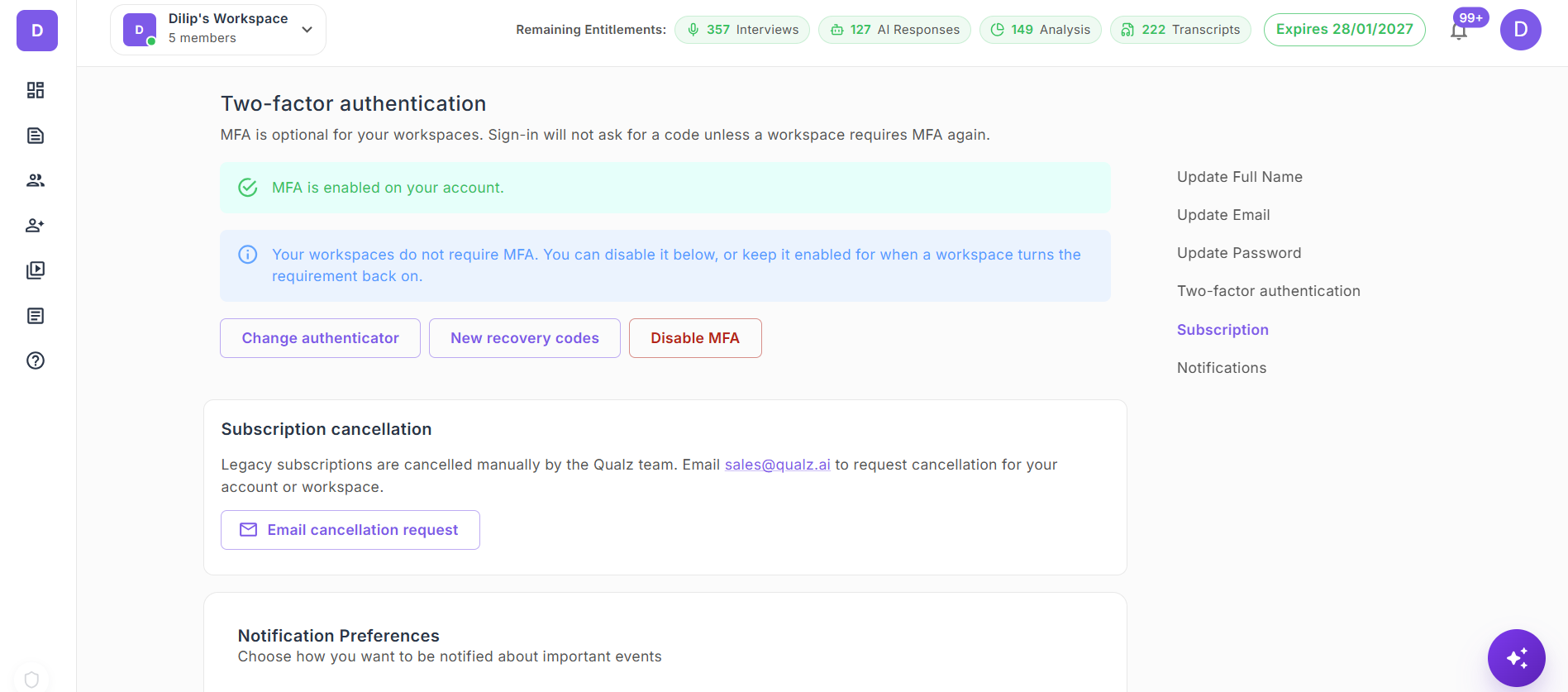Open the document page icon in sidebar

36,136
